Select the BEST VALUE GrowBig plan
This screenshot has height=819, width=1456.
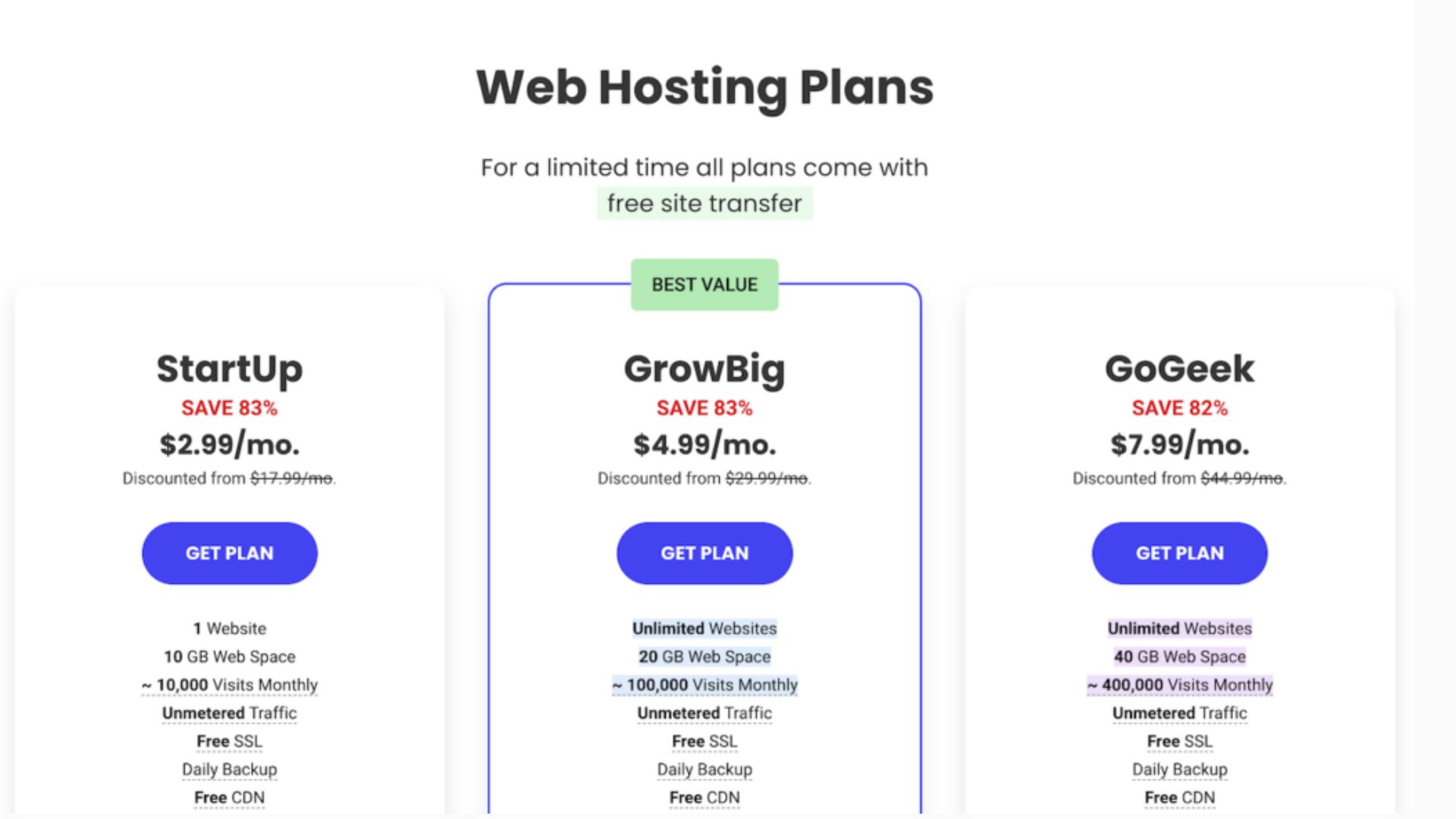point(703,553)
